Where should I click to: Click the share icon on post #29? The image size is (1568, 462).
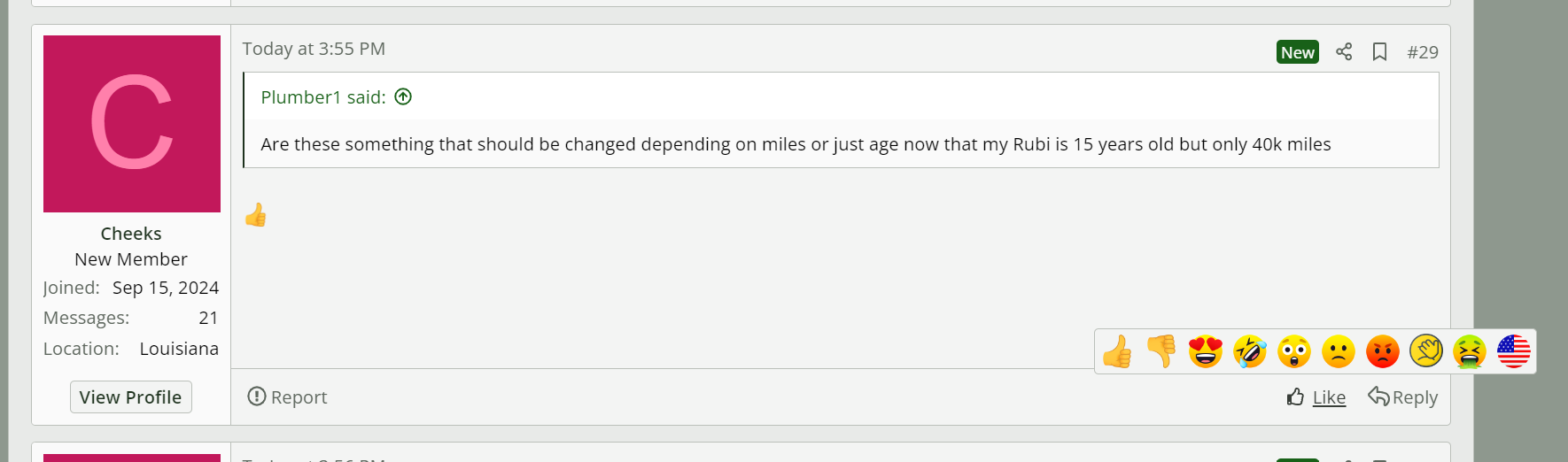1344,52
